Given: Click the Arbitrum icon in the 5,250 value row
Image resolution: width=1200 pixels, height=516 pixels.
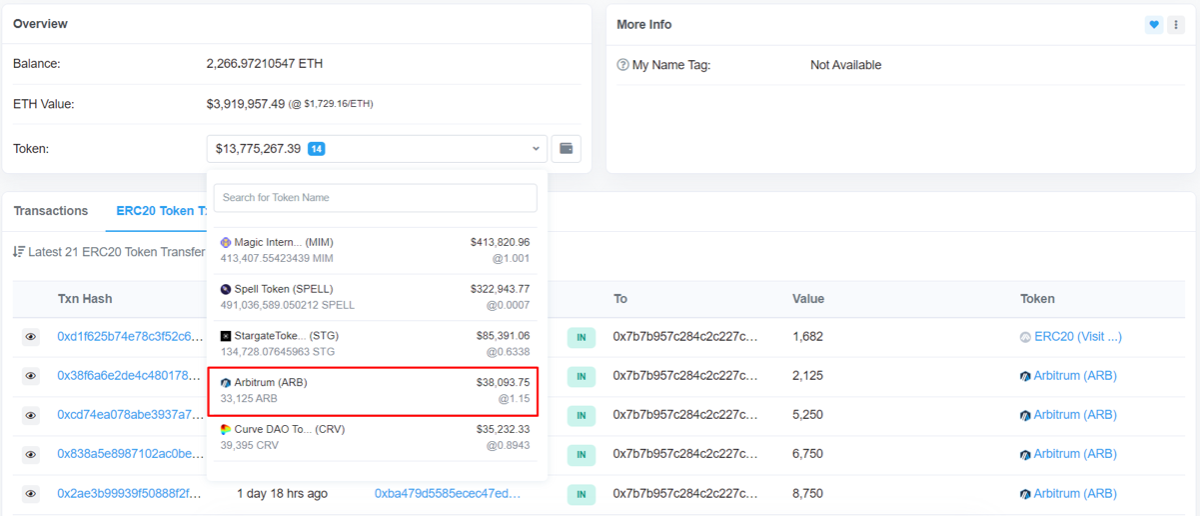Looking at the screenshot, I should (x=1025, y=415).
